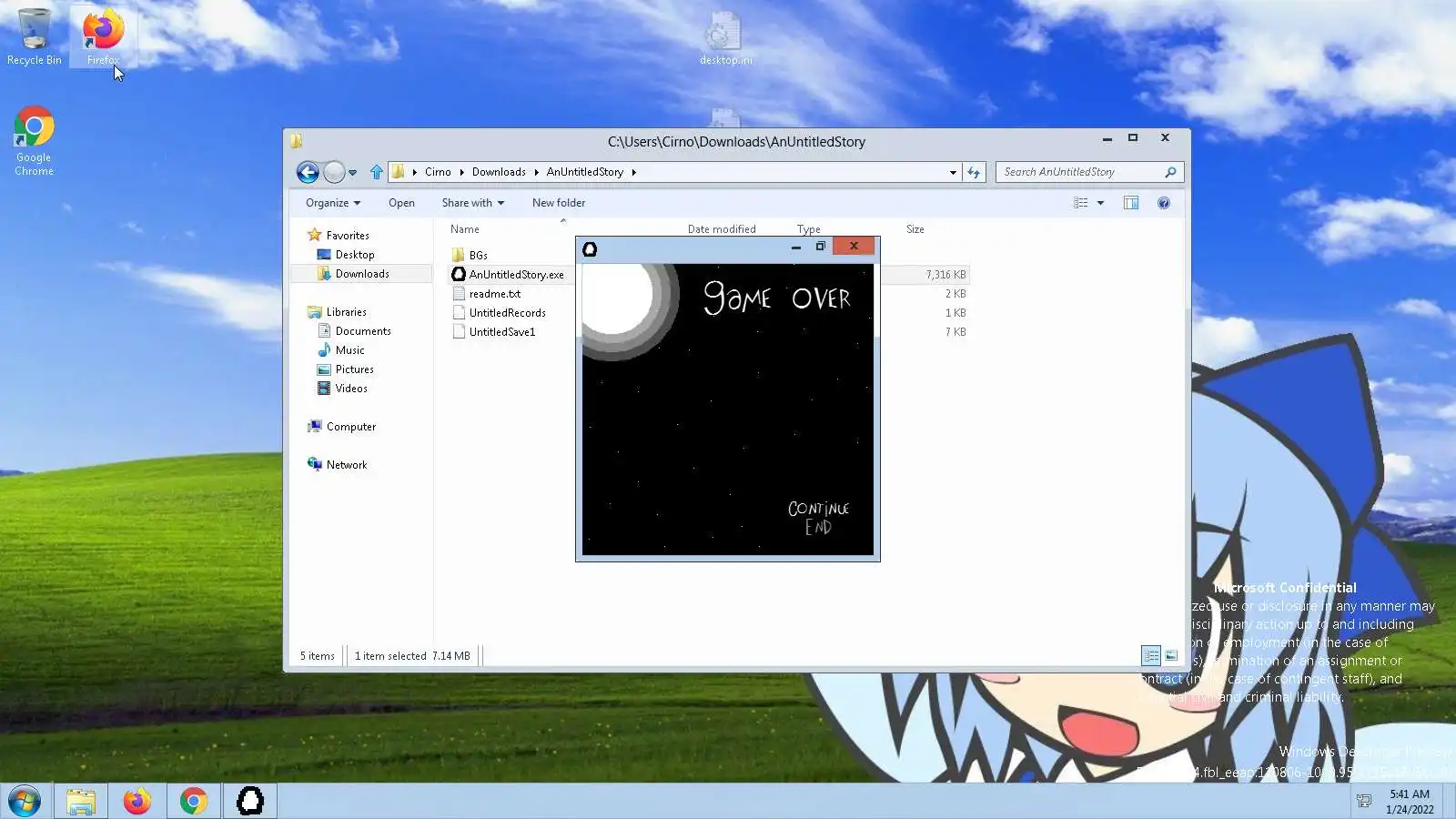Click the Explorer Forward navigation button

[x=334, y=172]
